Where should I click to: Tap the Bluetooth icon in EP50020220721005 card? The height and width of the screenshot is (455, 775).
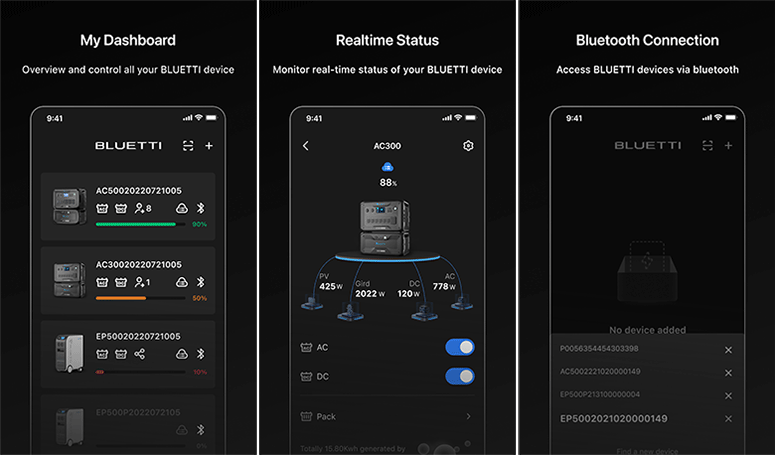(x=200, y=354)
